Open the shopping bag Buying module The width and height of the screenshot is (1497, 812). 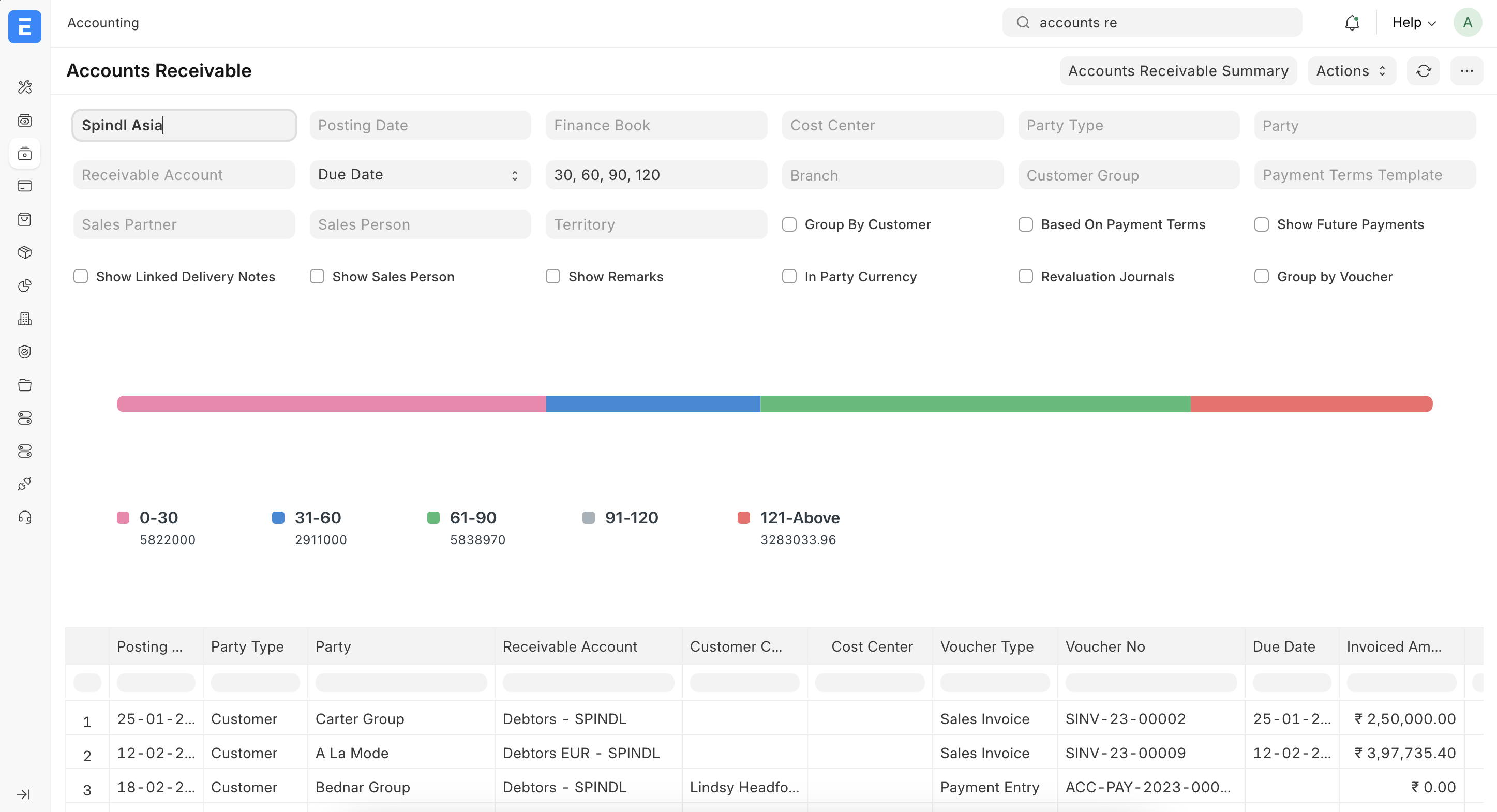pos(25,219)
